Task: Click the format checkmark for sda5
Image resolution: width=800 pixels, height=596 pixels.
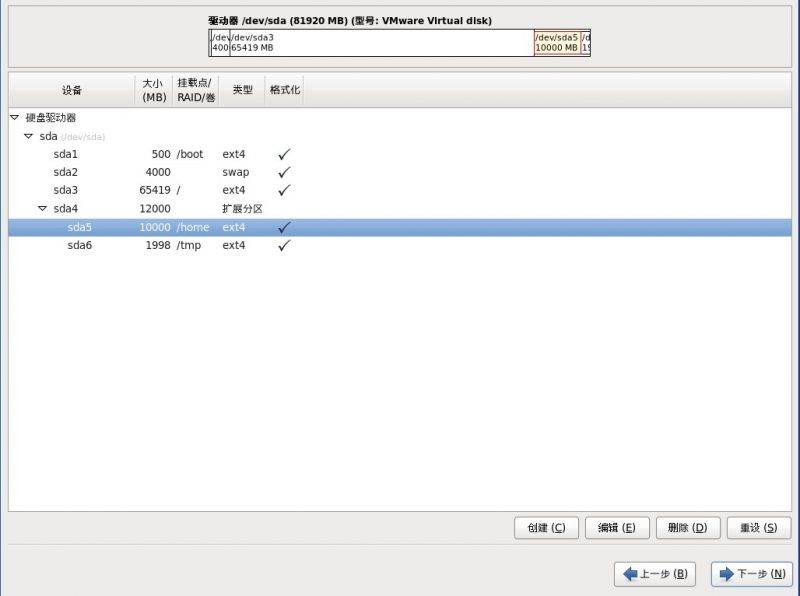Action: pos(284,228)
